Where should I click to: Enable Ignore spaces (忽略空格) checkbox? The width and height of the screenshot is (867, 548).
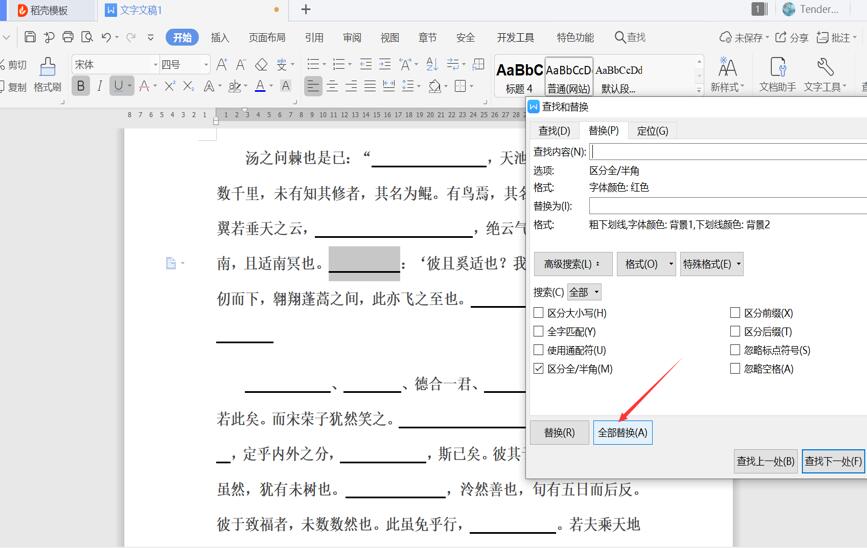pyautogui.click(x=735, y=369)
